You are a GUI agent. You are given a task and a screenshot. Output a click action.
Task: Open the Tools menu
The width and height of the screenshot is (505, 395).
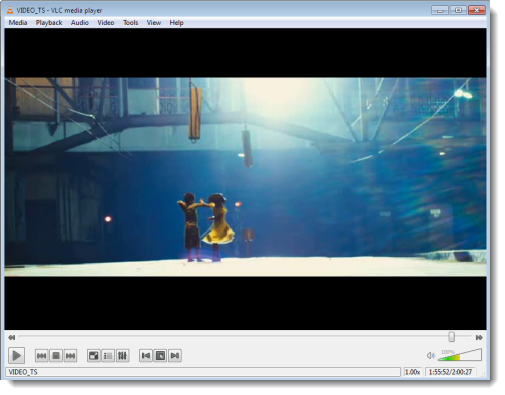point(130,23)
